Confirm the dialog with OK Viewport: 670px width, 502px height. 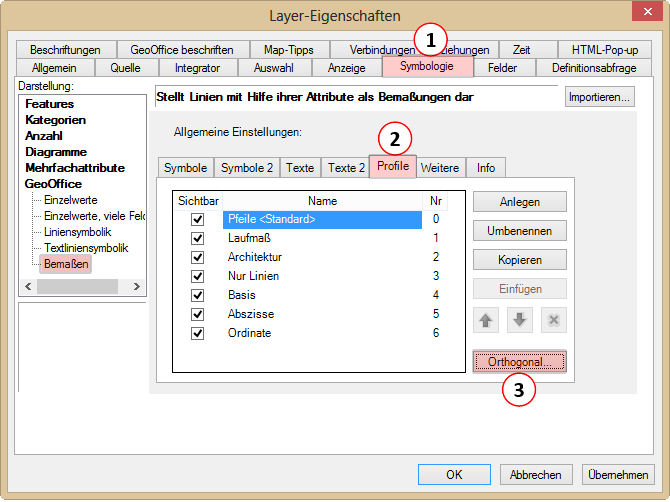tap(454, 474)
